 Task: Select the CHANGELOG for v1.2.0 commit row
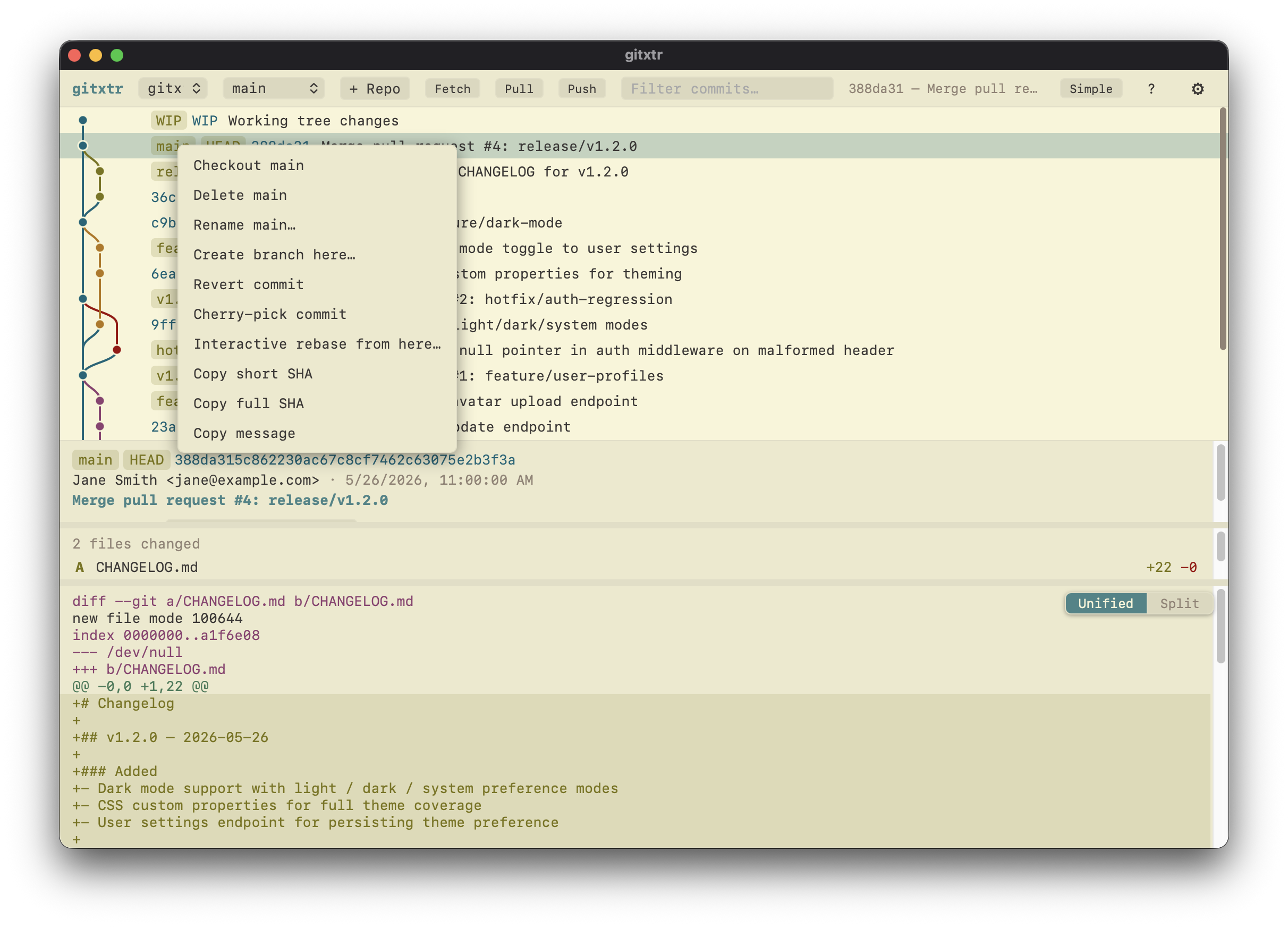(639, 172)
